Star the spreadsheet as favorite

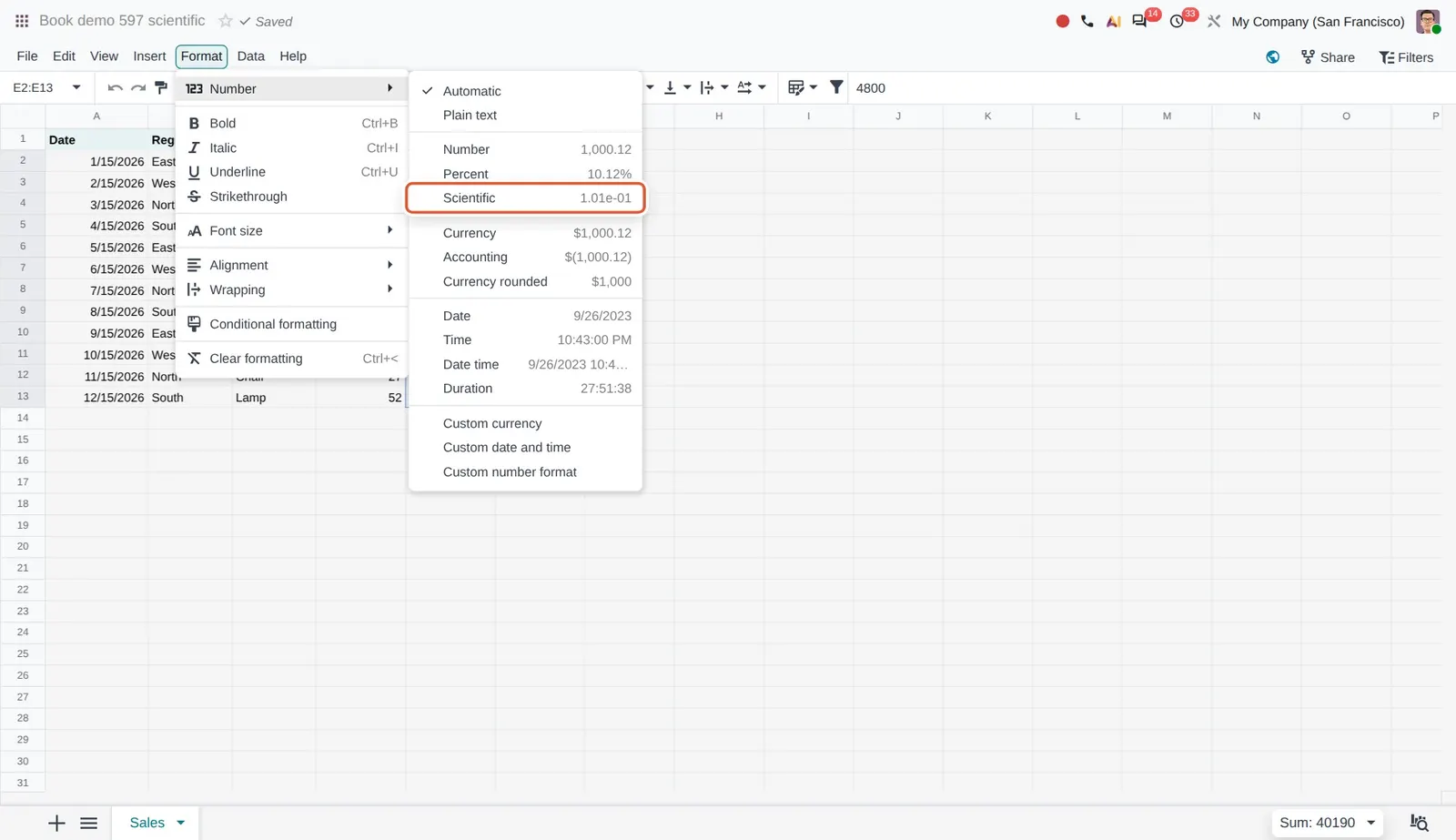[226, 21]
